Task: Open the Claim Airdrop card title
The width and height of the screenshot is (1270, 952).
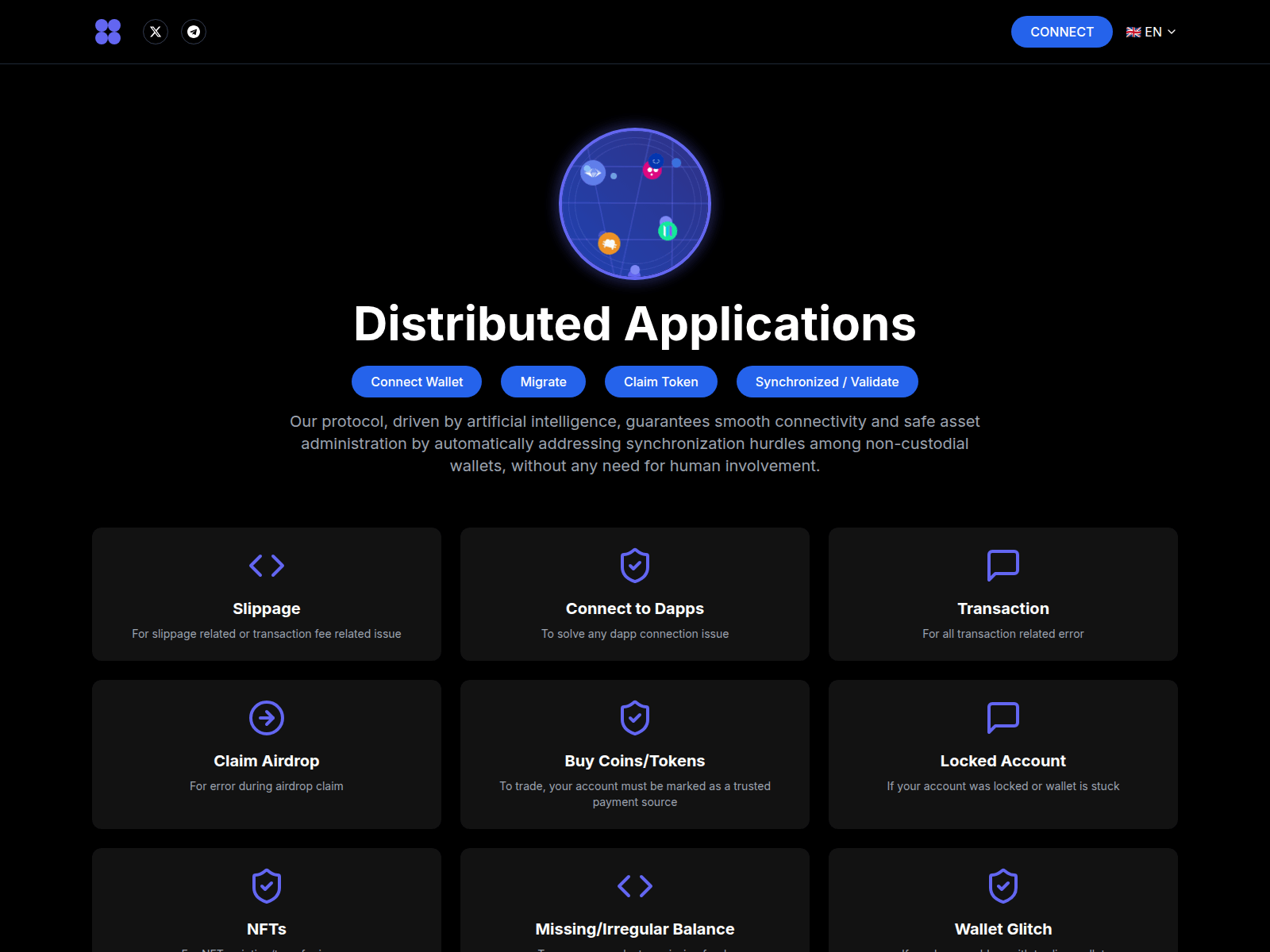Action: click(267, 761)
